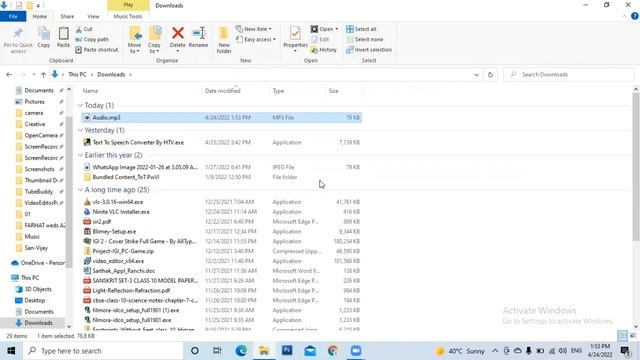
Task: Open Microsoft Edge from taskbar
Action: pos(241,351)
